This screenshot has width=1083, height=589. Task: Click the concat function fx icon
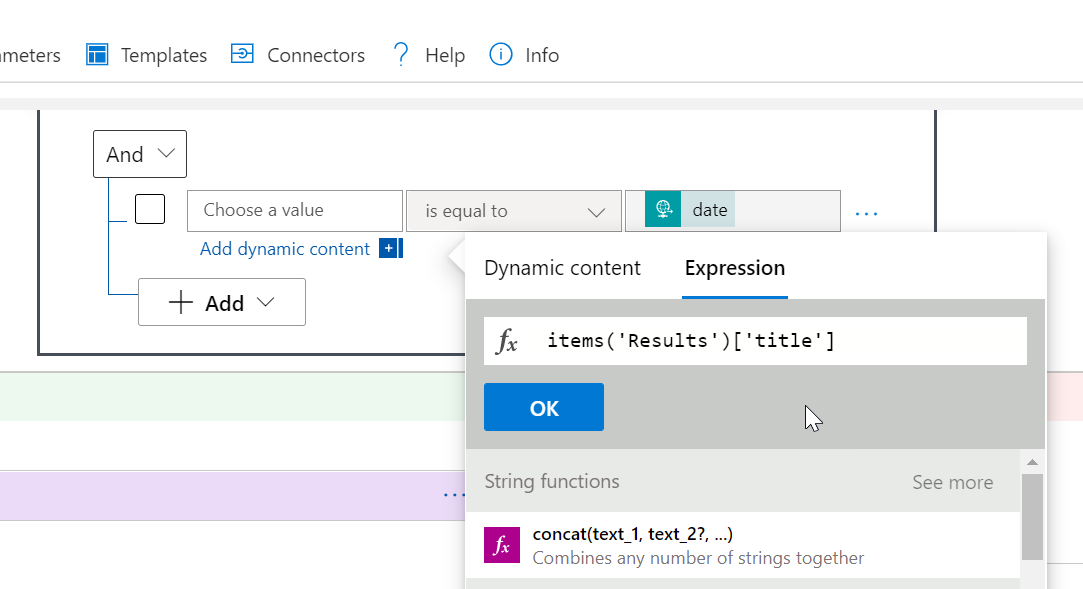tap(502, 545)
